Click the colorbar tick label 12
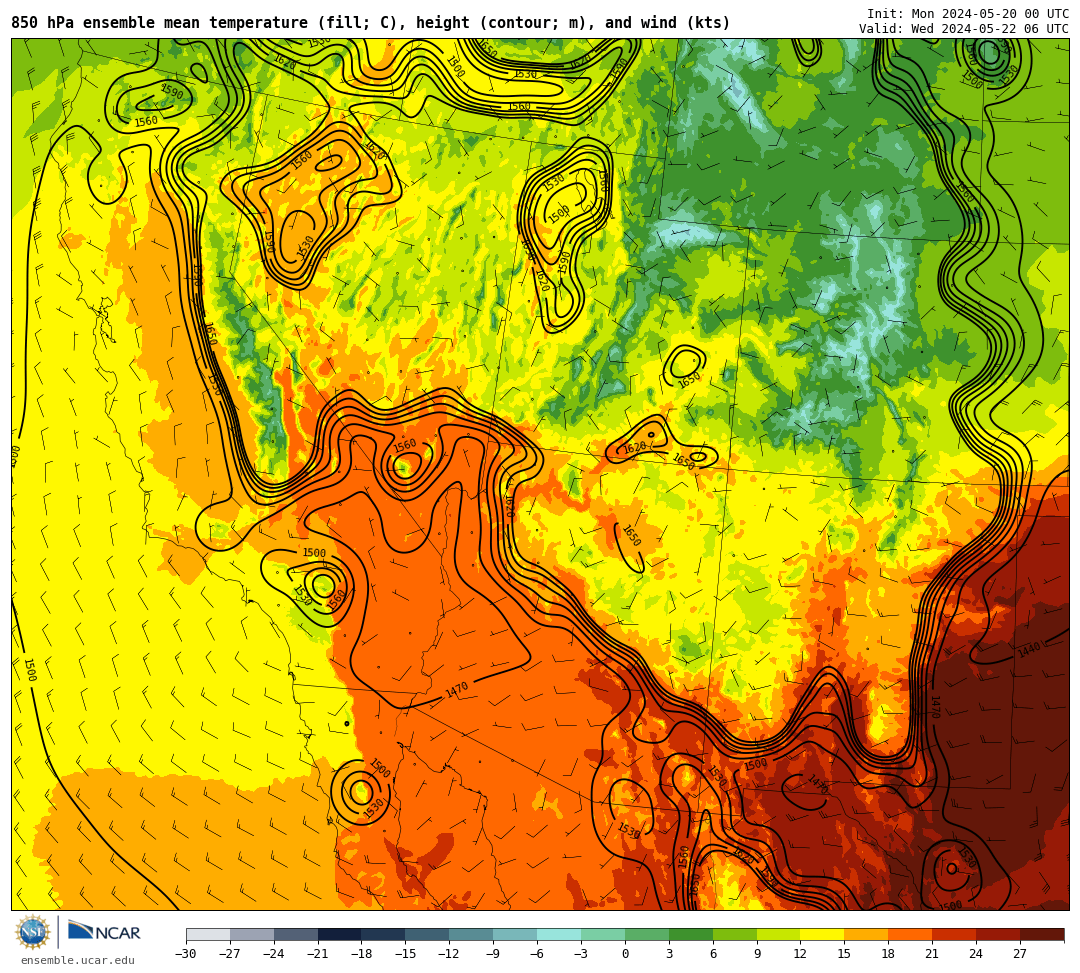Viewport: 1080px width, 973px height. point(801,954)
